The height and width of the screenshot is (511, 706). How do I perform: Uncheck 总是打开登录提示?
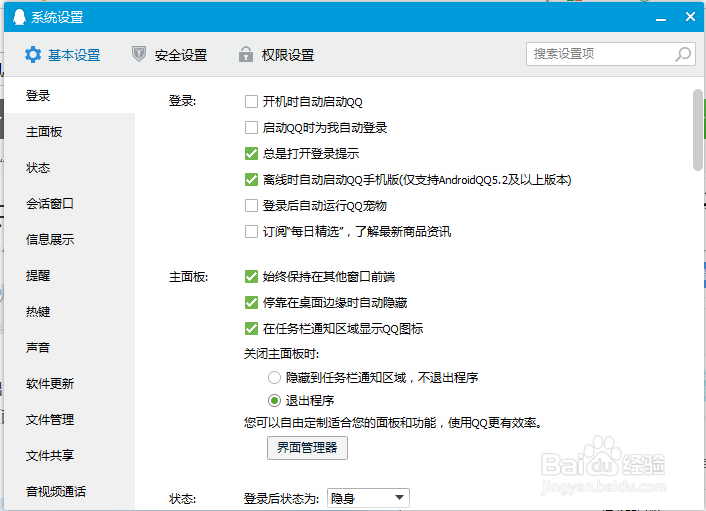[x=251, y=154]
